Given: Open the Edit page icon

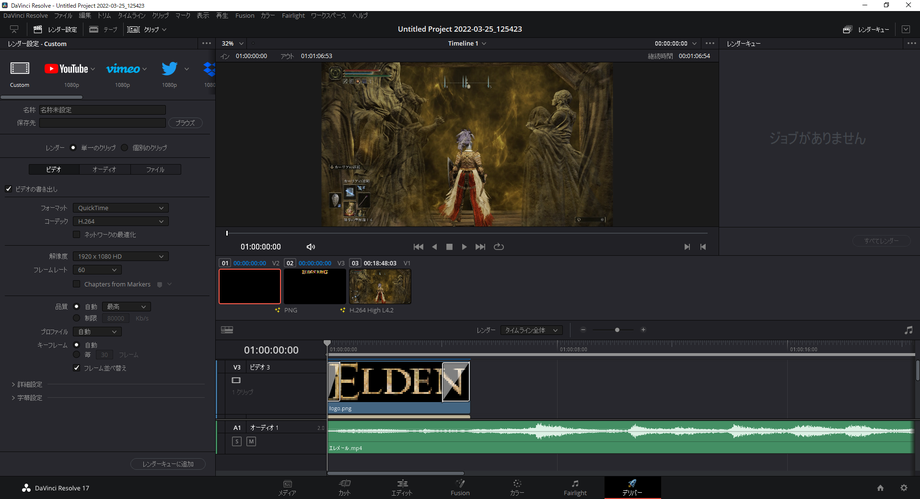Looking at the screenshot, I should (402, 488).
